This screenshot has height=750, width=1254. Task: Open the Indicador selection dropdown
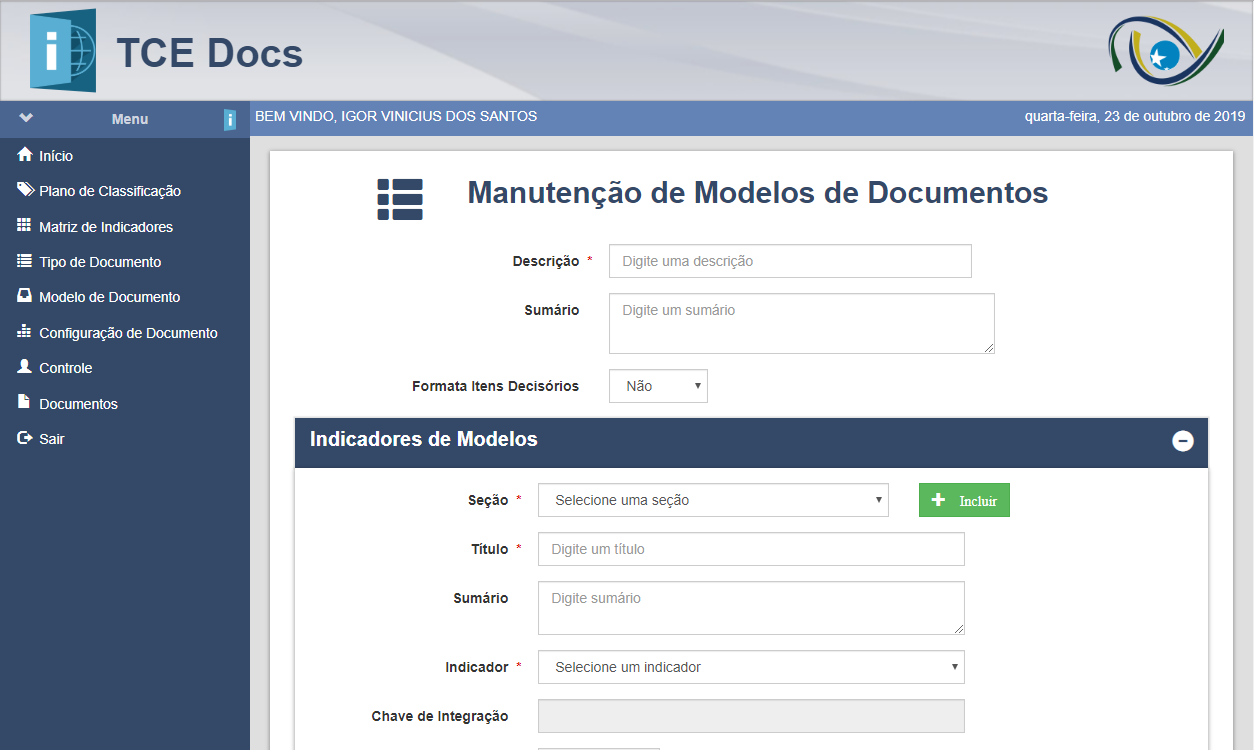coord(750,667)
